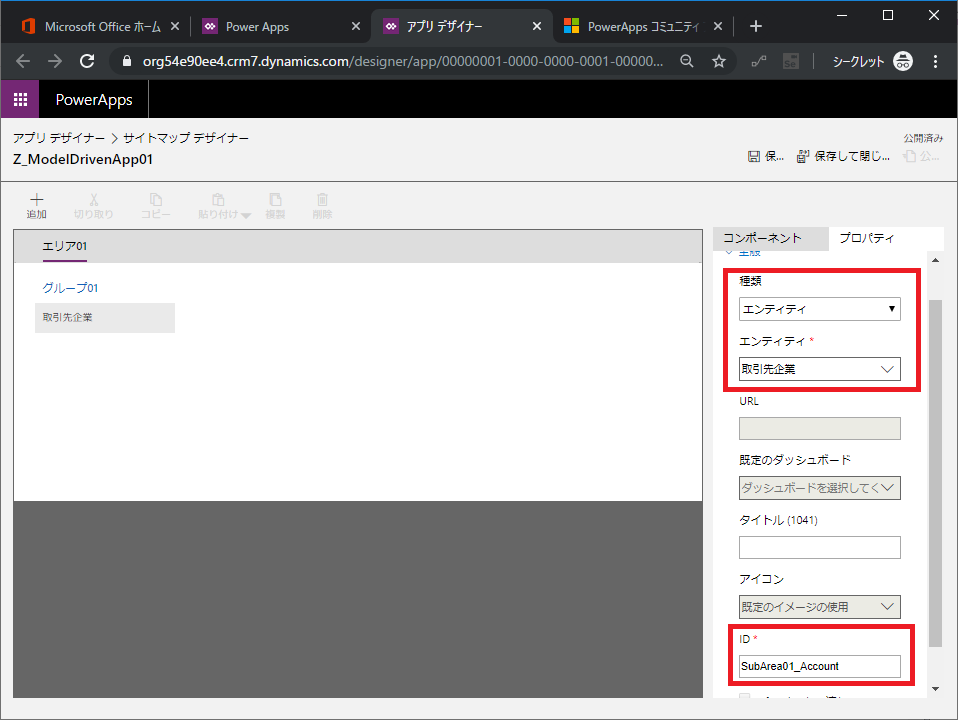Switch to the PowerApps コミュニティ tab

pyautogui.click(x=635, y=26)
